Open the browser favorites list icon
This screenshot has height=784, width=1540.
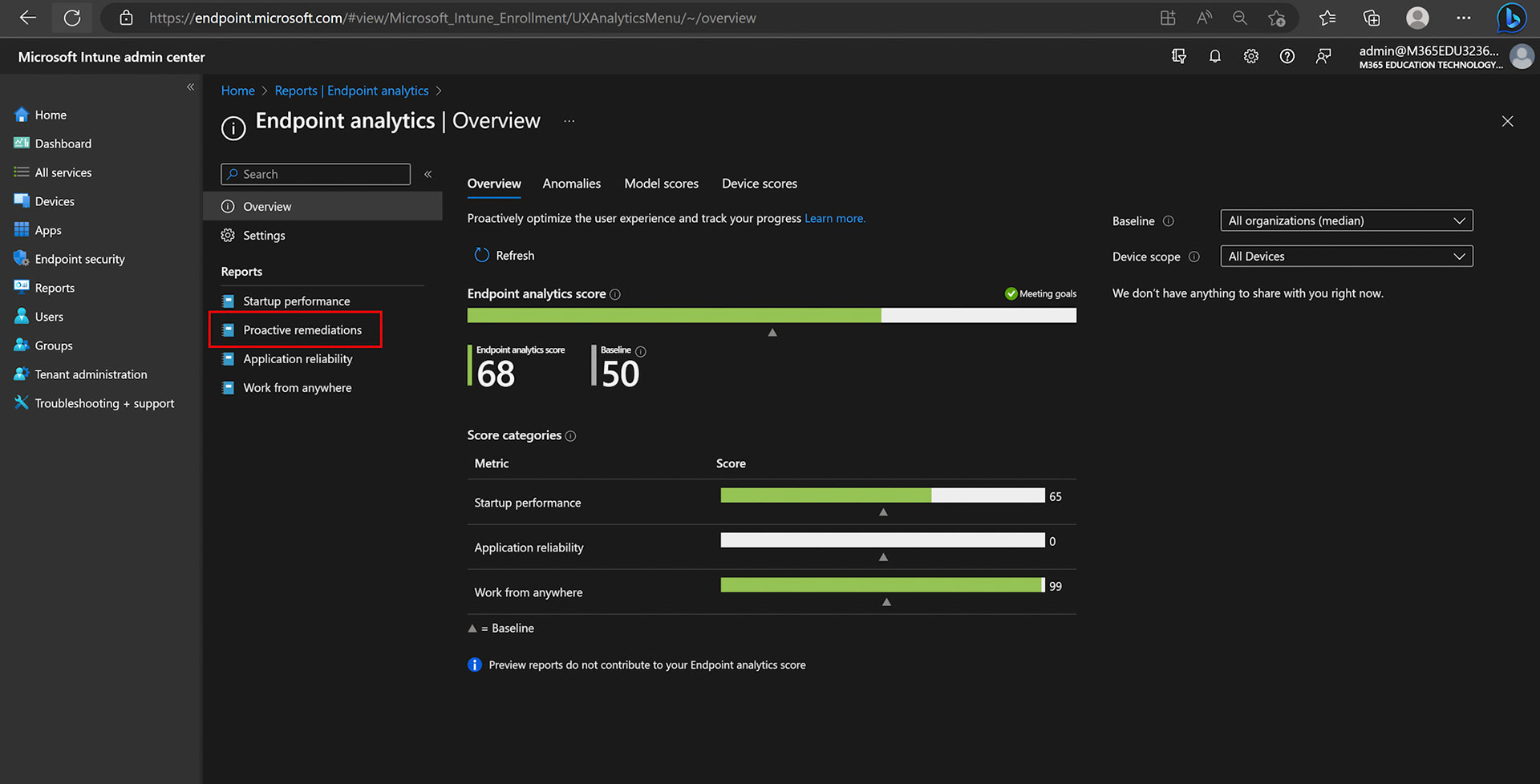[x=1327, y=18]
